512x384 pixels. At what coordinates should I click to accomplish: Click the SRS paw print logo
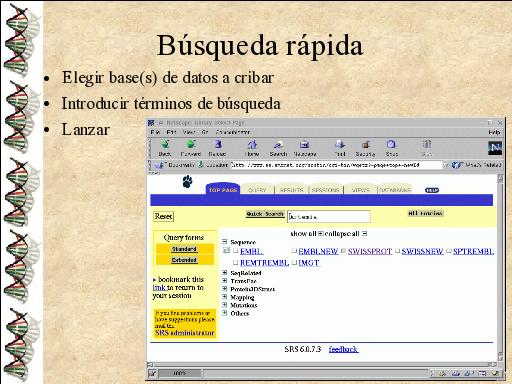(x=187, y=182)
